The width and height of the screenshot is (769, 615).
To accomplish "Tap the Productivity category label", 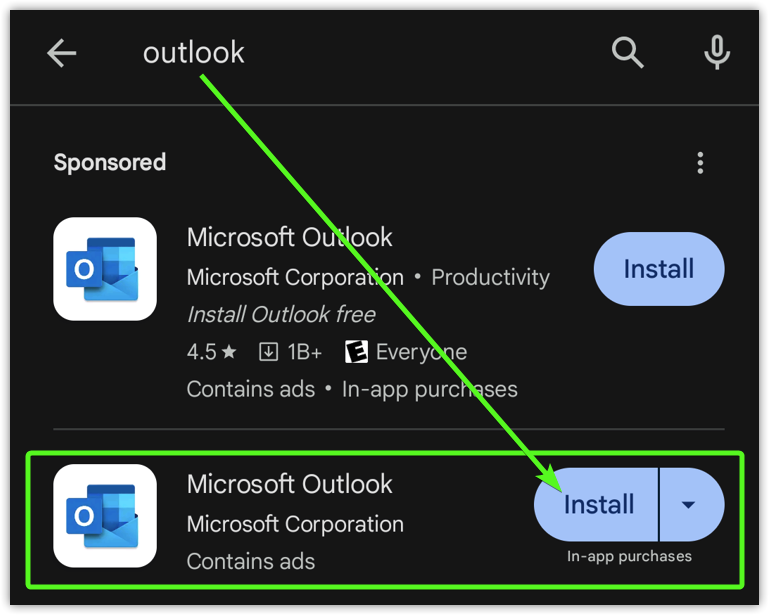I will (490, 278).
